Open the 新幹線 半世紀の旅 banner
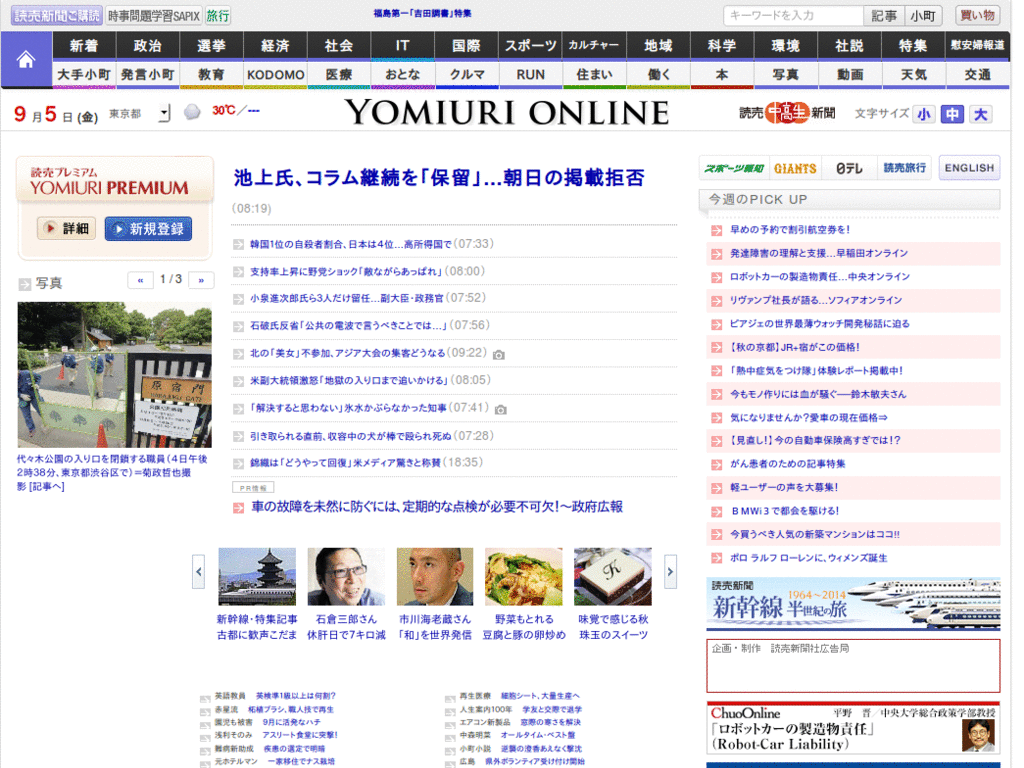 (x=853, y=604)
